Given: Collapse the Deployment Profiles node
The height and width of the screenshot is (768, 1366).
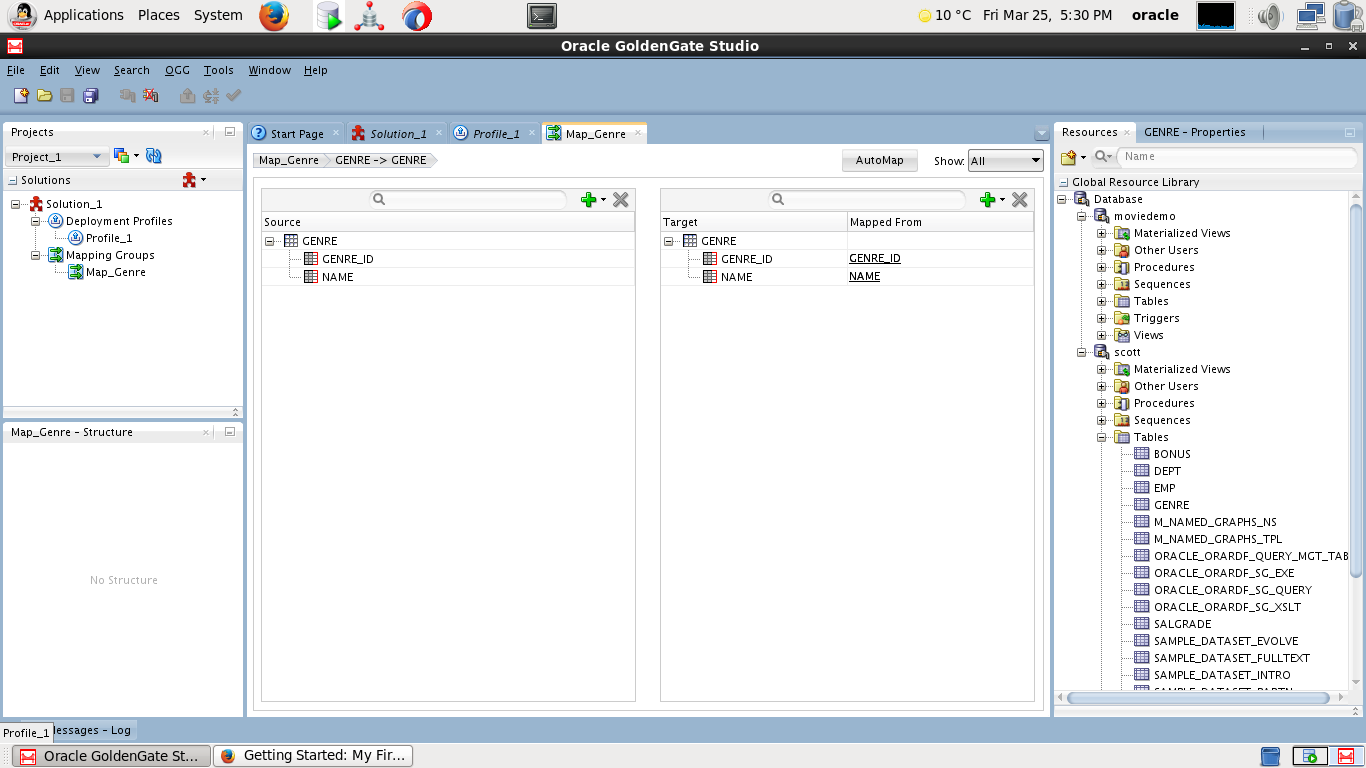Looking at the screenshot, I should coord(36,221).
